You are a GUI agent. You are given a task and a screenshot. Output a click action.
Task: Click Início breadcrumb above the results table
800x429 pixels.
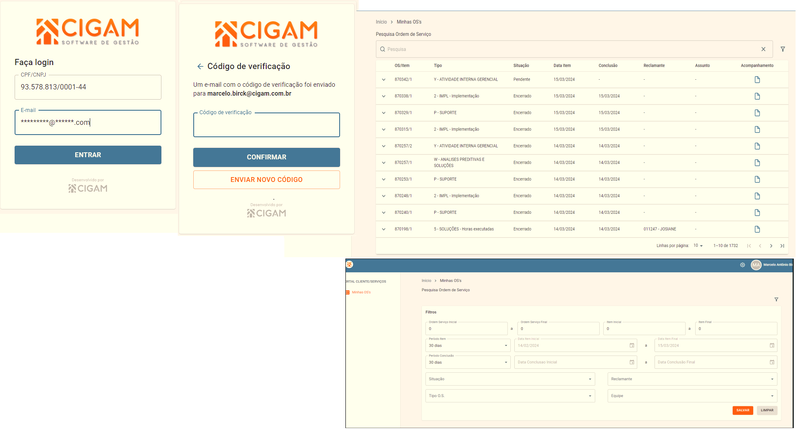pos(381,22)
